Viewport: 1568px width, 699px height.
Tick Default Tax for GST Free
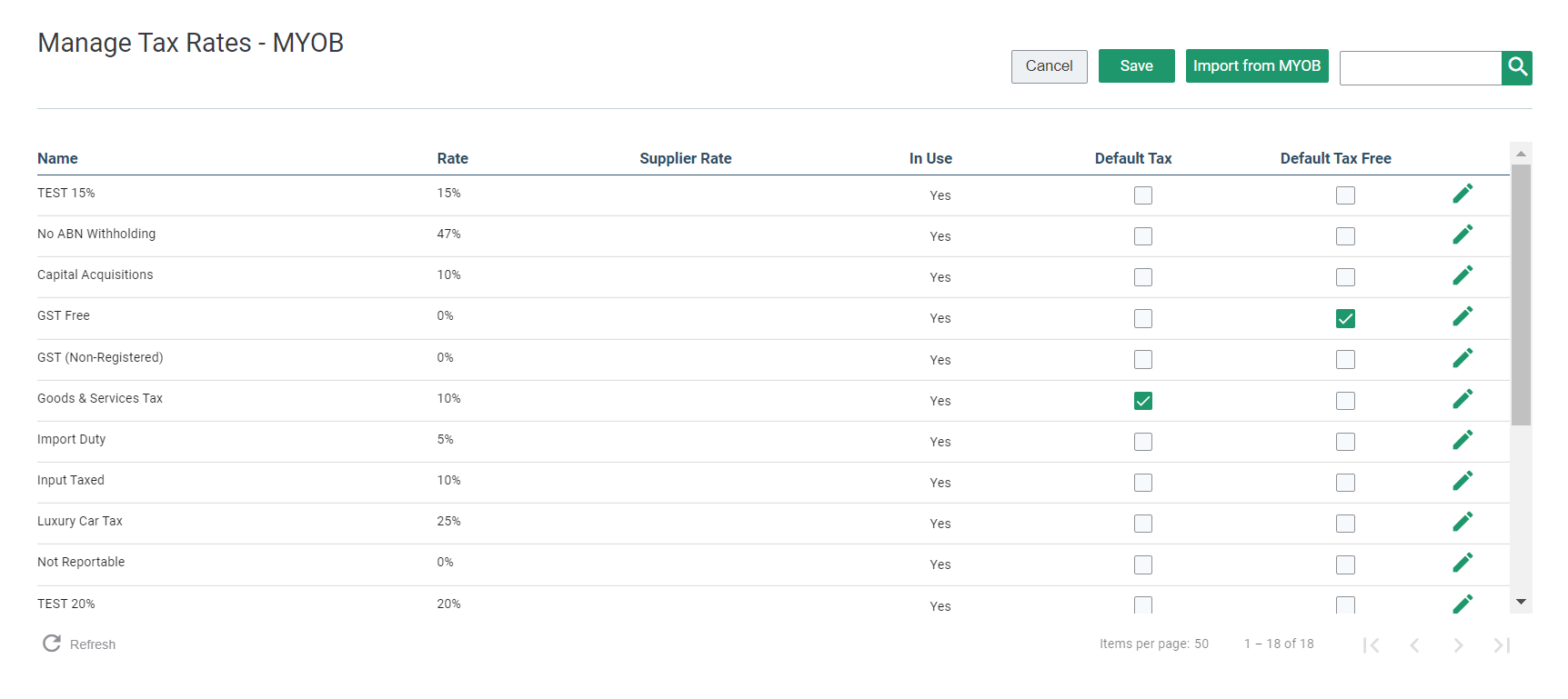(1143, 318)
